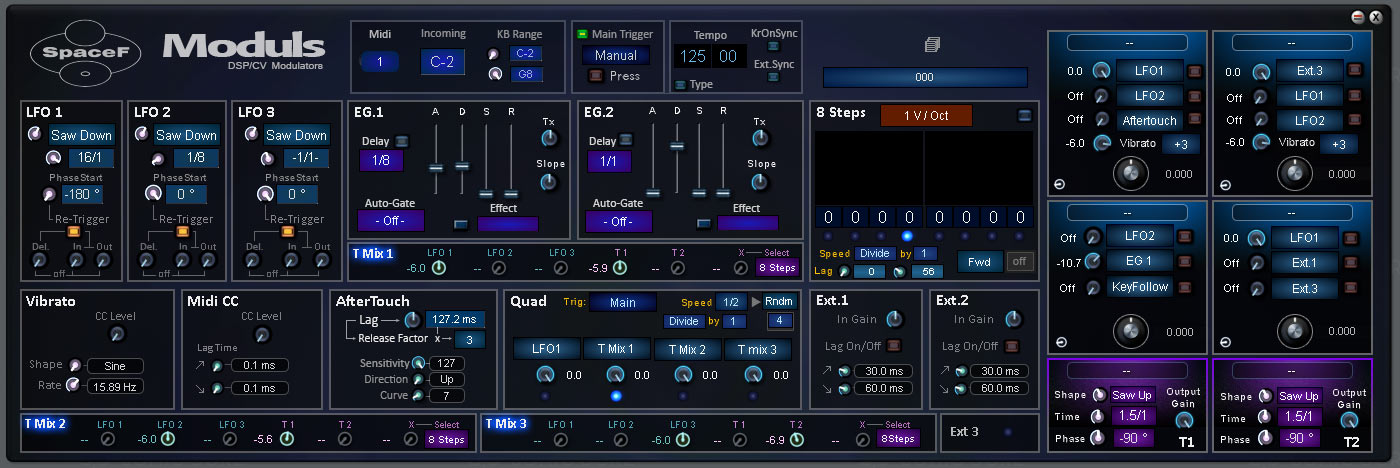Click the Quad Rndm button
The height and width of the screenshot is (468, 1400).
[778, 302]
